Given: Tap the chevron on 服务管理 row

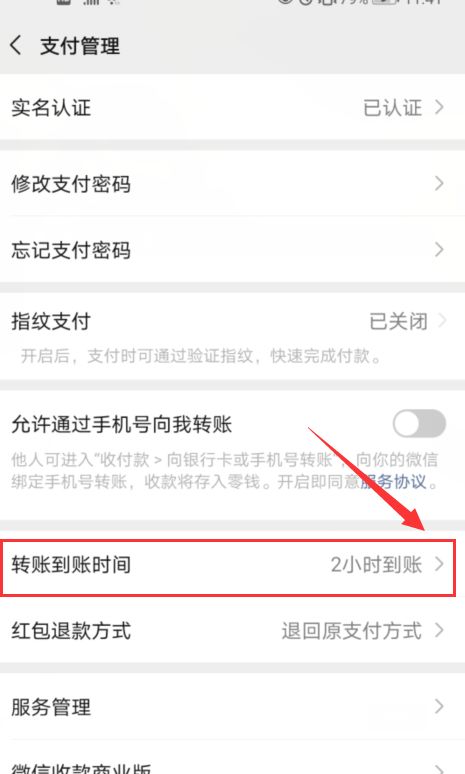Looking at the screenshot, I should (439, 707).
